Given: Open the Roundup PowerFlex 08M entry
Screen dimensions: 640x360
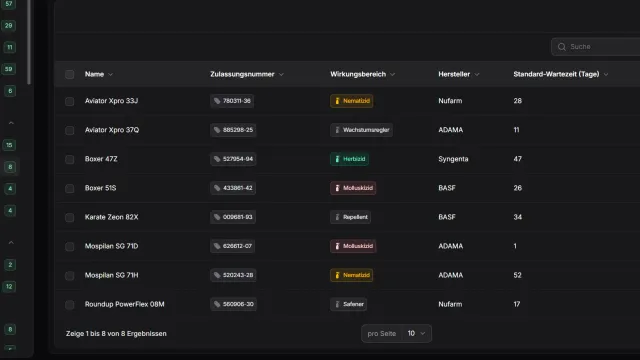Looking at the screenshot, I should 124,304.
